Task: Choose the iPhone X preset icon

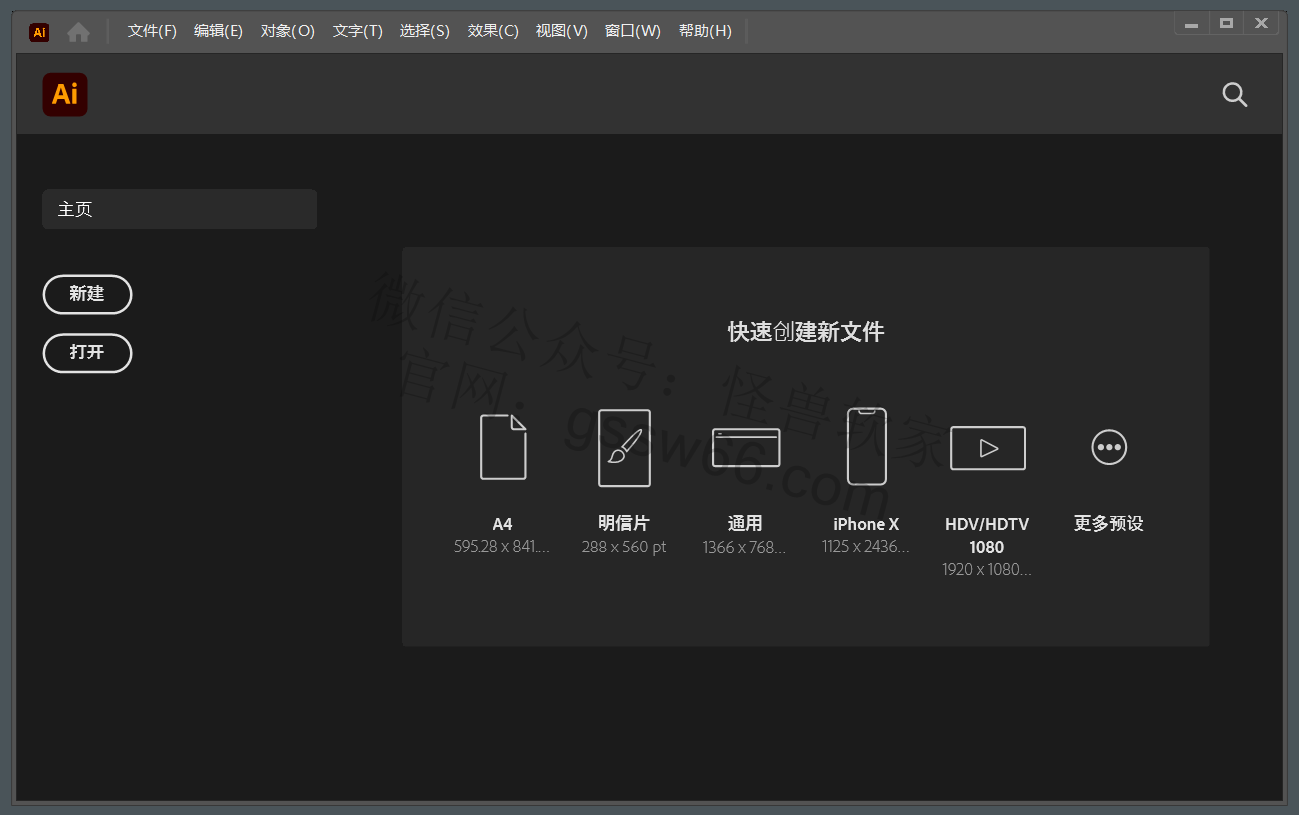Action: (867, 446)
